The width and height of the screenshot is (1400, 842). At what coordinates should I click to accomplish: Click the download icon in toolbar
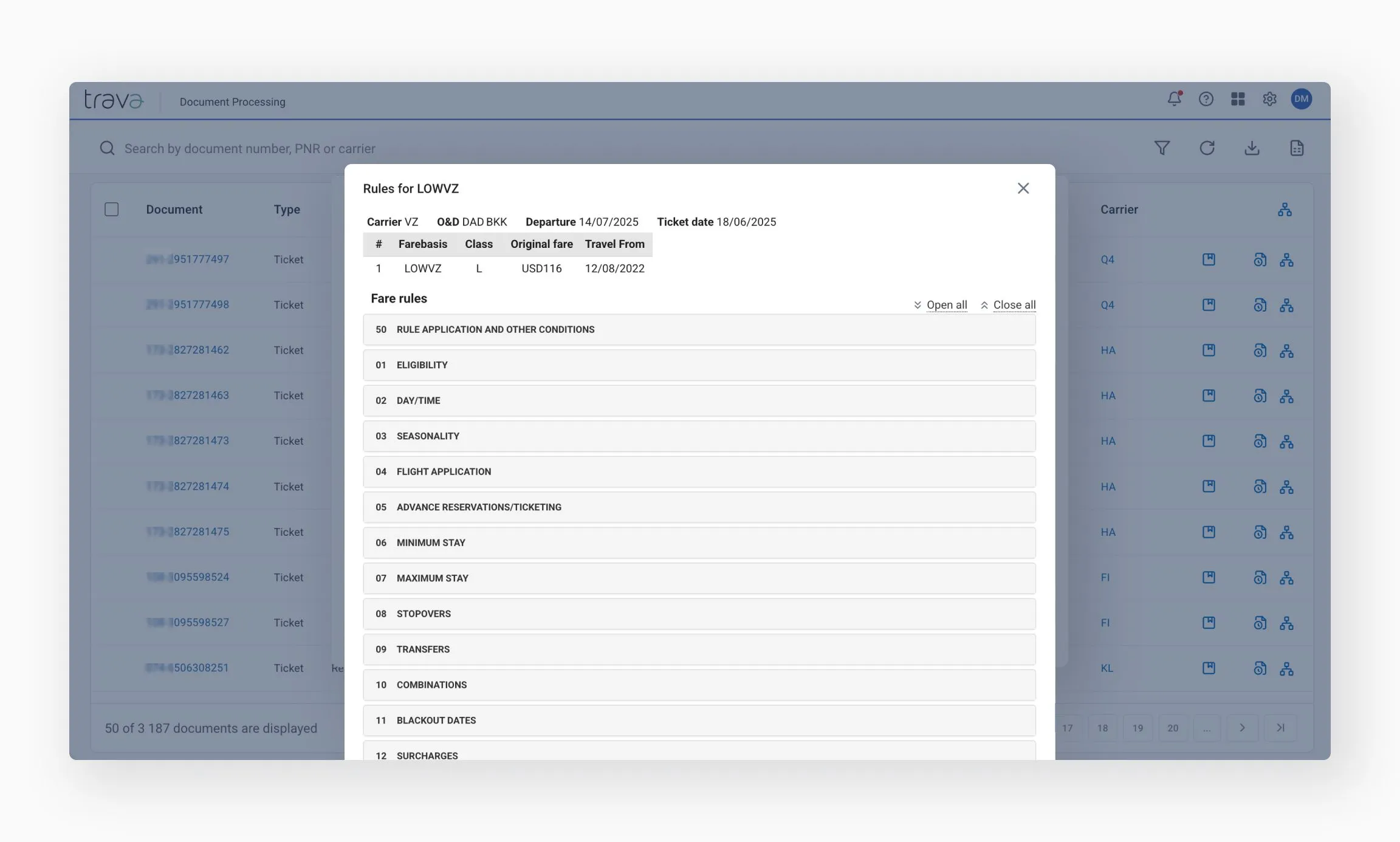point(1252,148)
